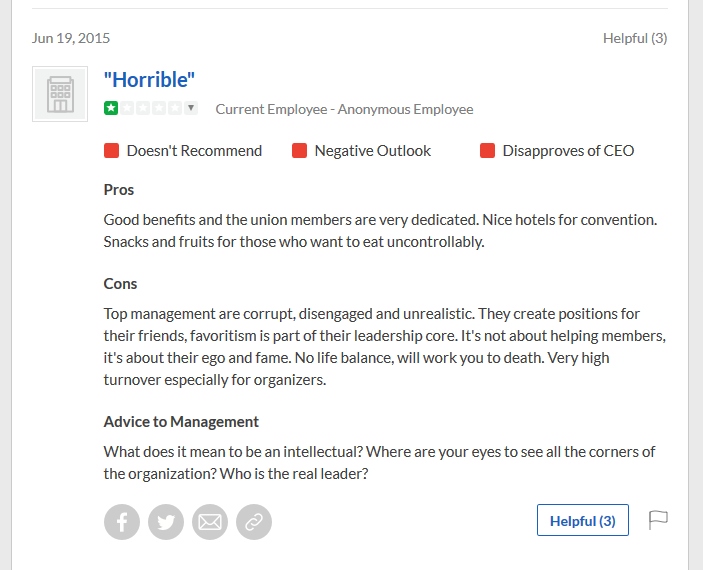Click Helpful (3) text at top right
The width and height of the screenshot is (703, 570).
[635, 38]
